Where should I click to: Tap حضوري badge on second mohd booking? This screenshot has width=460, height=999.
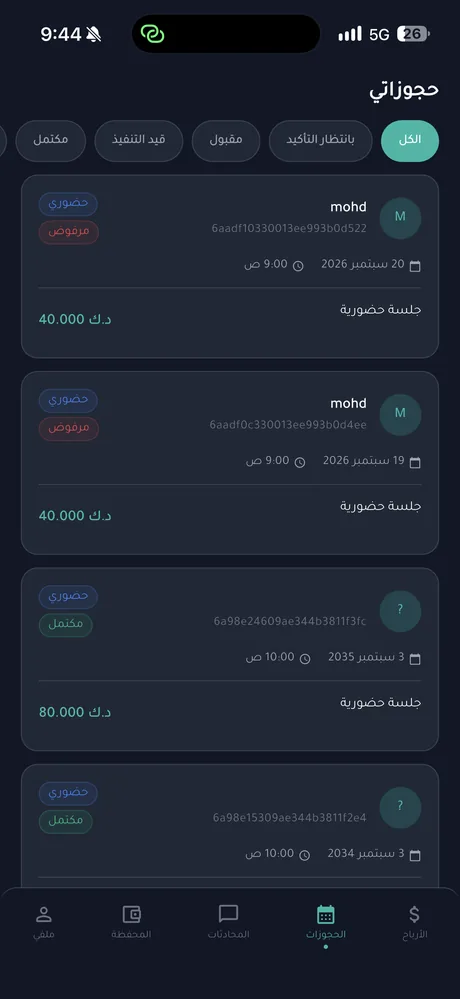68,401
